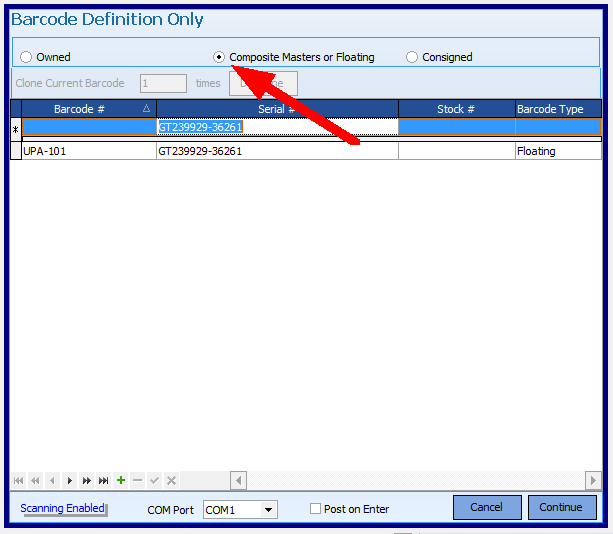Click the Scanning Enabled link
This screenshot has height=534, width=613.
pos(62,508)
